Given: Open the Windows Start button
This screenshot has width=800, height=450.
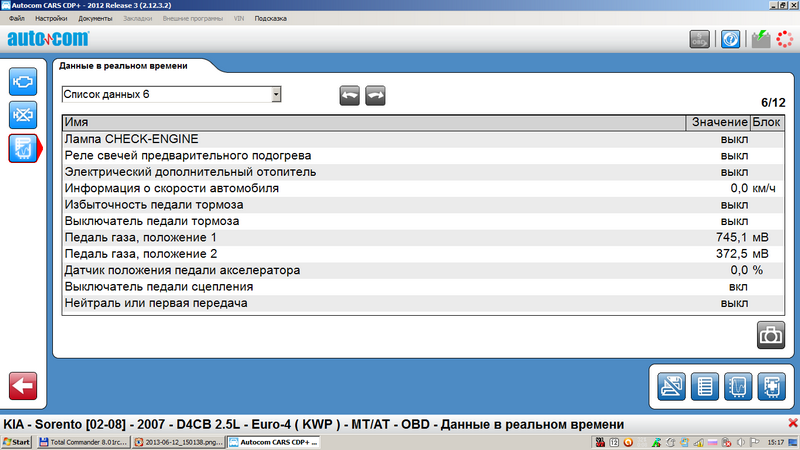Looking at the screenshot, I should point(16,442).
